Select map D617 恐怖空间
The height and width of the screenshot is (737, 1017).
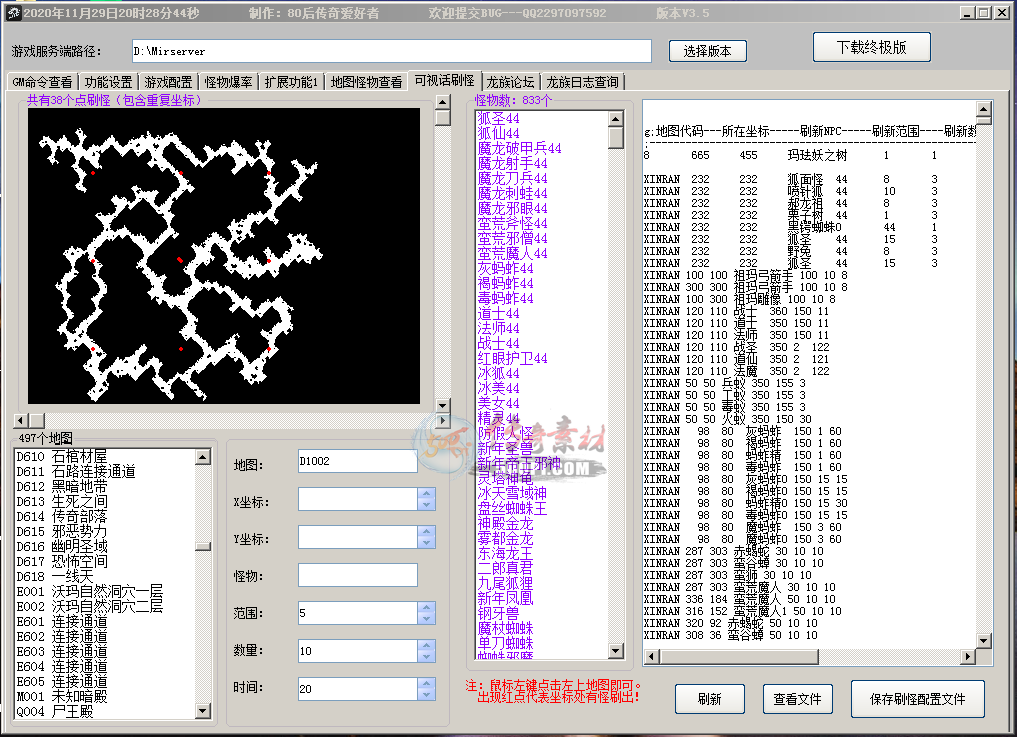coord(62,562)
